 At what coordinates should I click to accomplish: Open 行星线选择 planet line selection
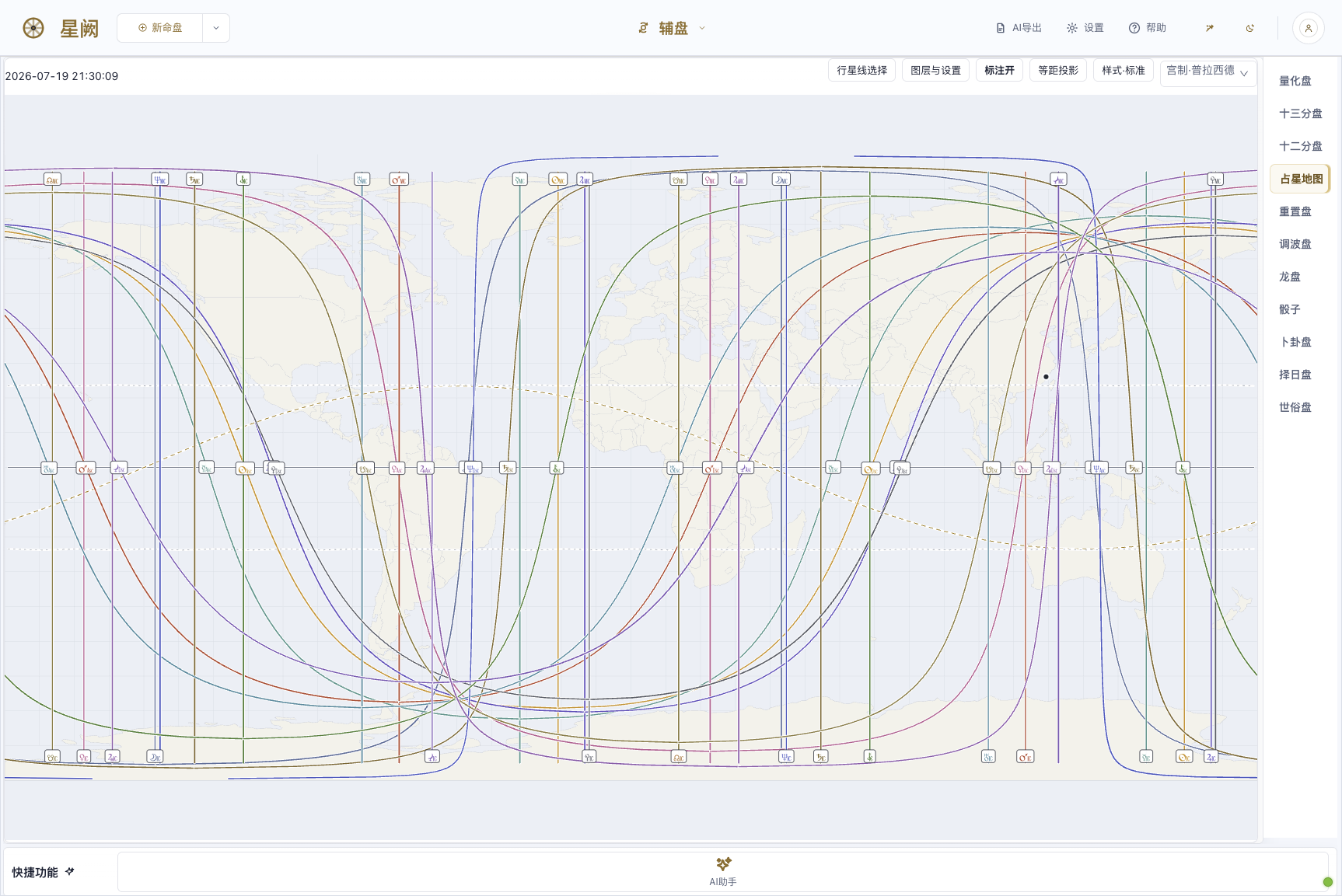(x=861, y=70)
